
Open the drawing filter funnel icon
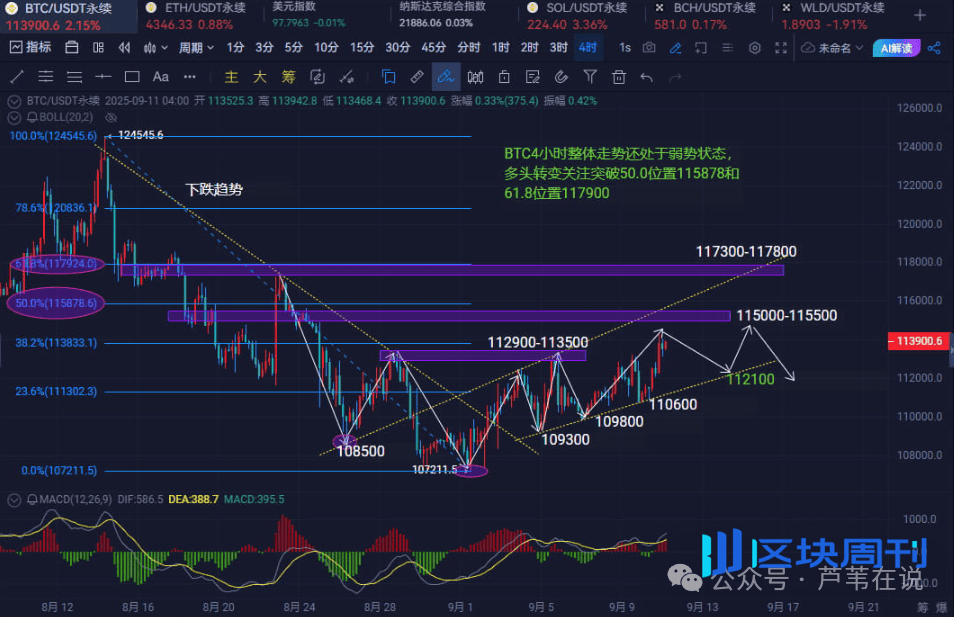(590, 77)
